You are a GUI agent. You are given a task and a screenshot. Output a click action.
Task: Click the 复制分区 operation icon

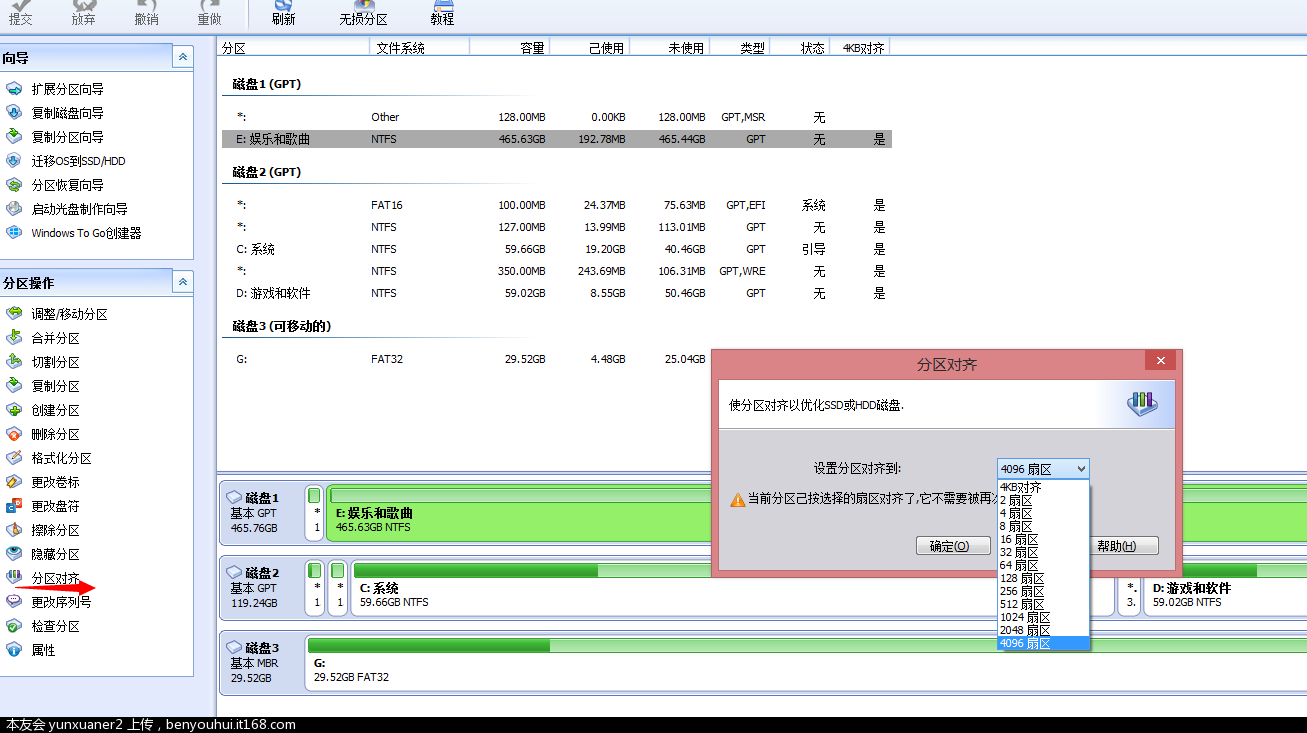point(14,386)
